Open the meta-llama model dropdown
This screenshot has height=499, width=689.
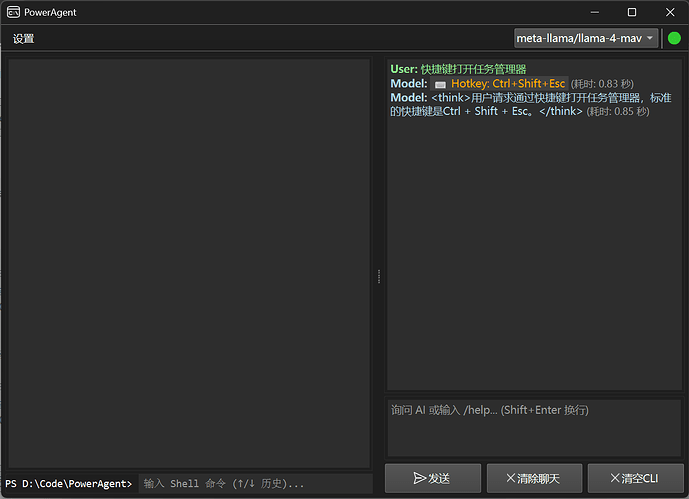(586, 38)
